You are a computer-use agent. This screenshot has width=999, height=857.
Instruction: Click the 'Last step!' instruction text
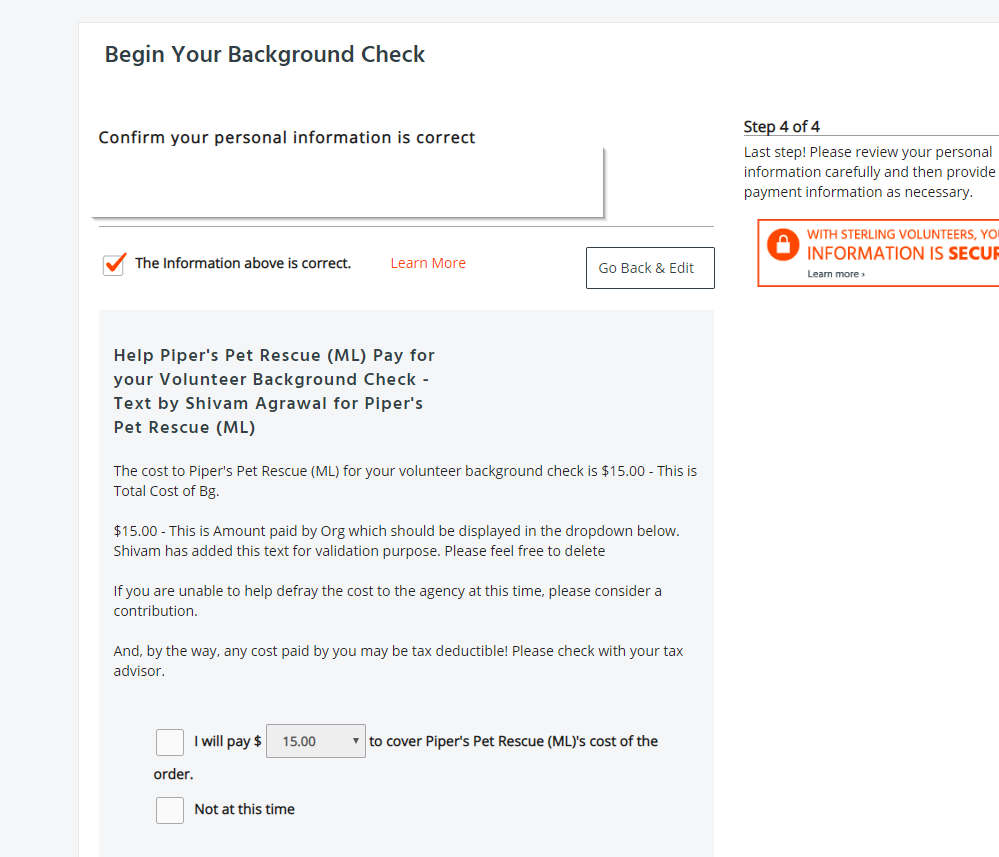[x=868, y=172]
